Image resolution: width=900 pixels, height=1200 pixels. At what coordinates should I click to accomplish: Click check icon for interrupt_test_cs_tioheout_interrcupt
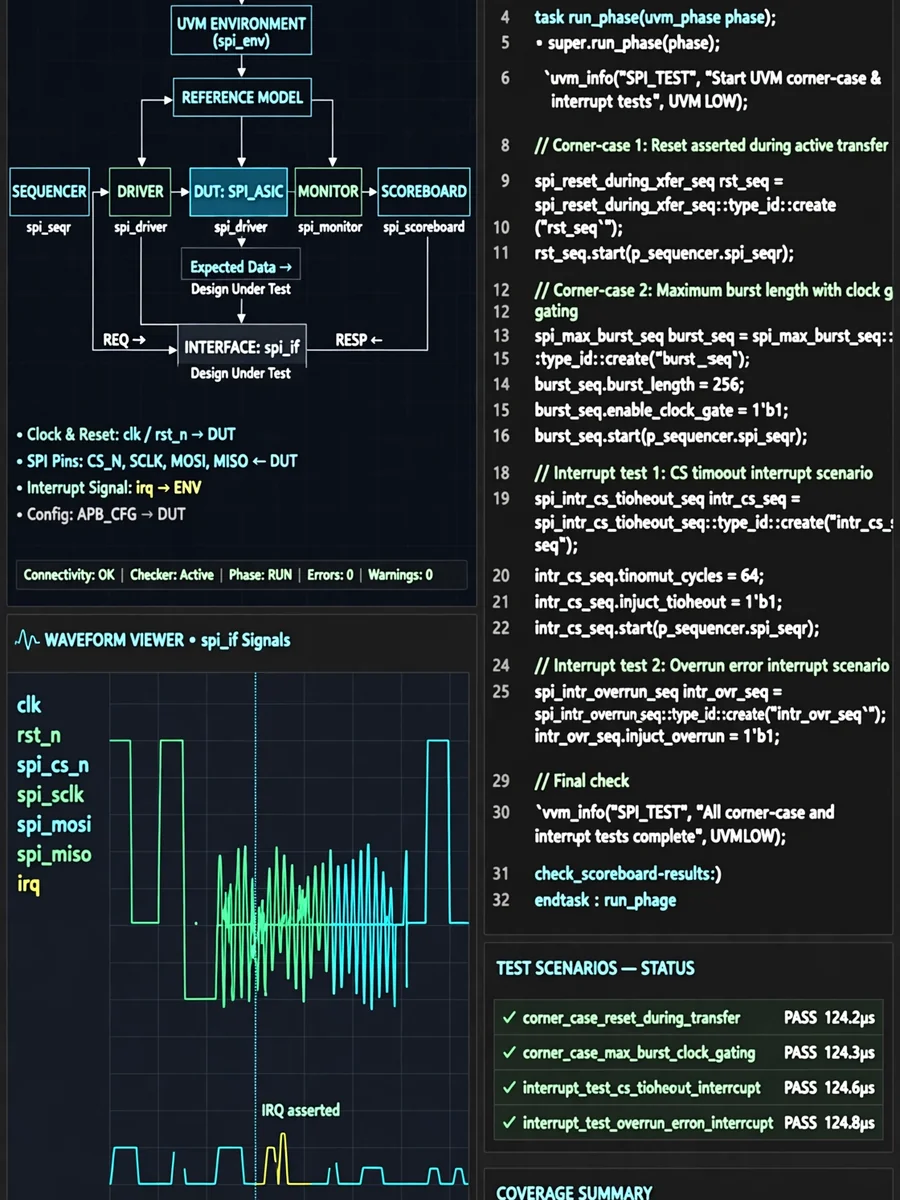click(x=509, y=1088)
